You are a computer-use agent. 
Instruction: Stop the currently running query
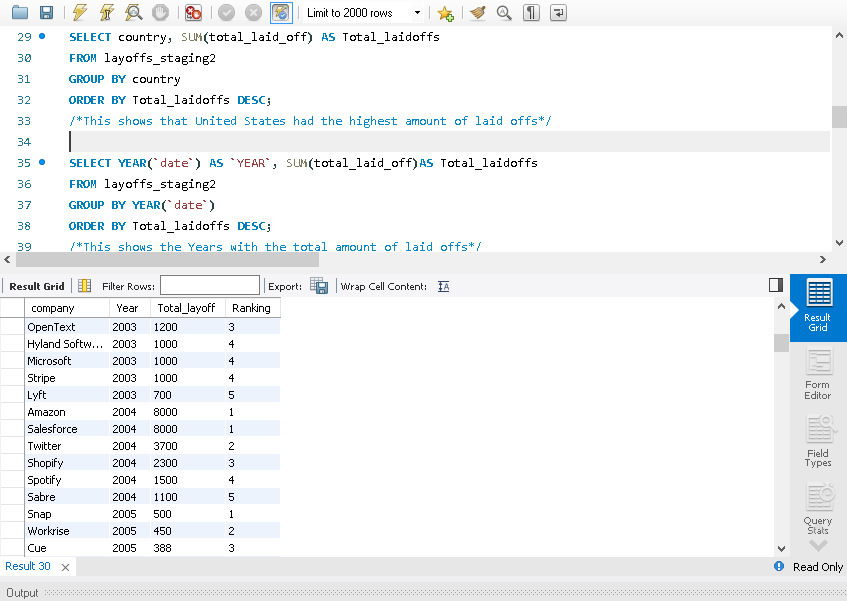[161, 13]
